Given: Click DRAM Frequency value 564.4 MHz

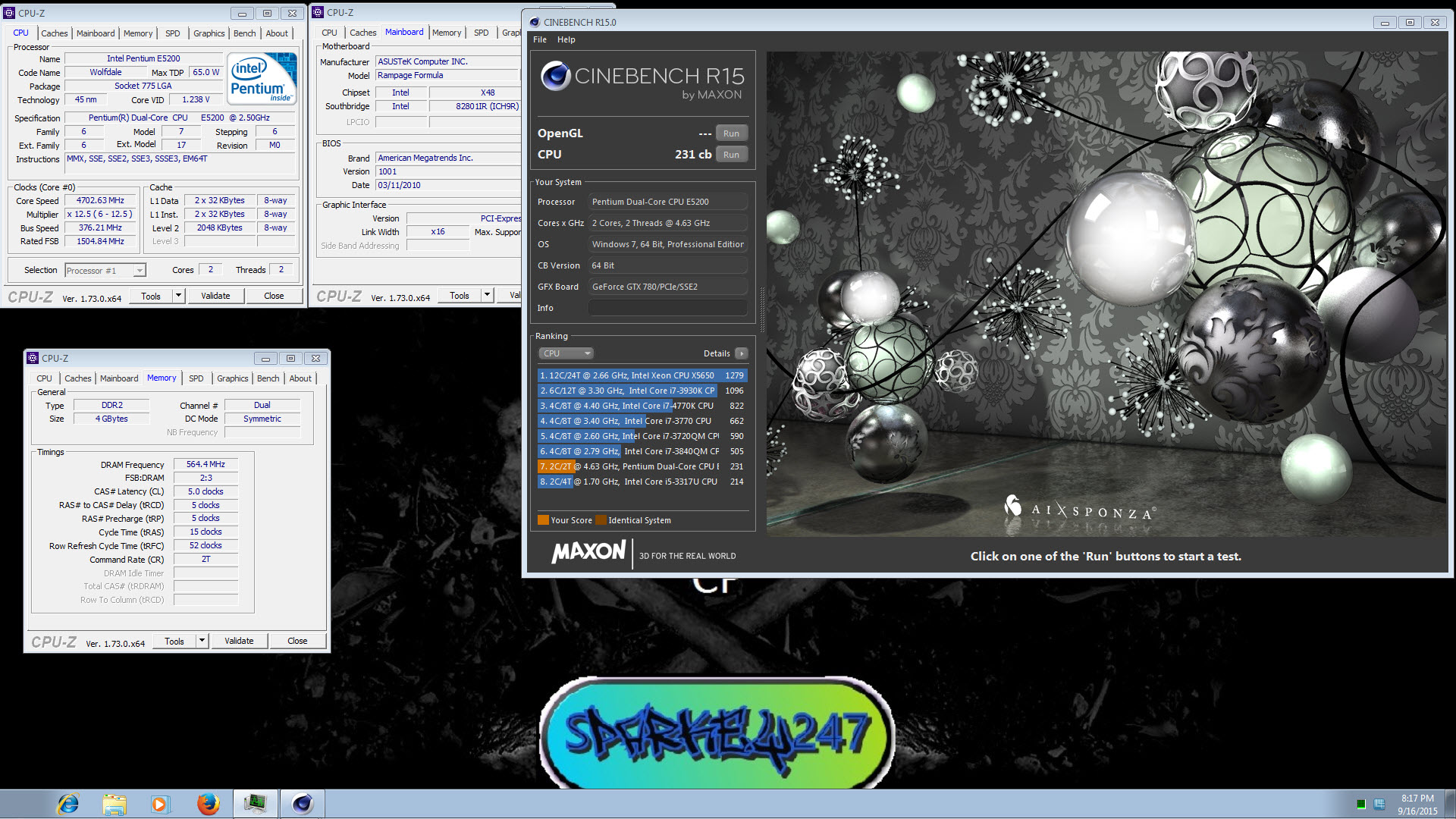Looking at the screenshot, I should coord(206,464).
